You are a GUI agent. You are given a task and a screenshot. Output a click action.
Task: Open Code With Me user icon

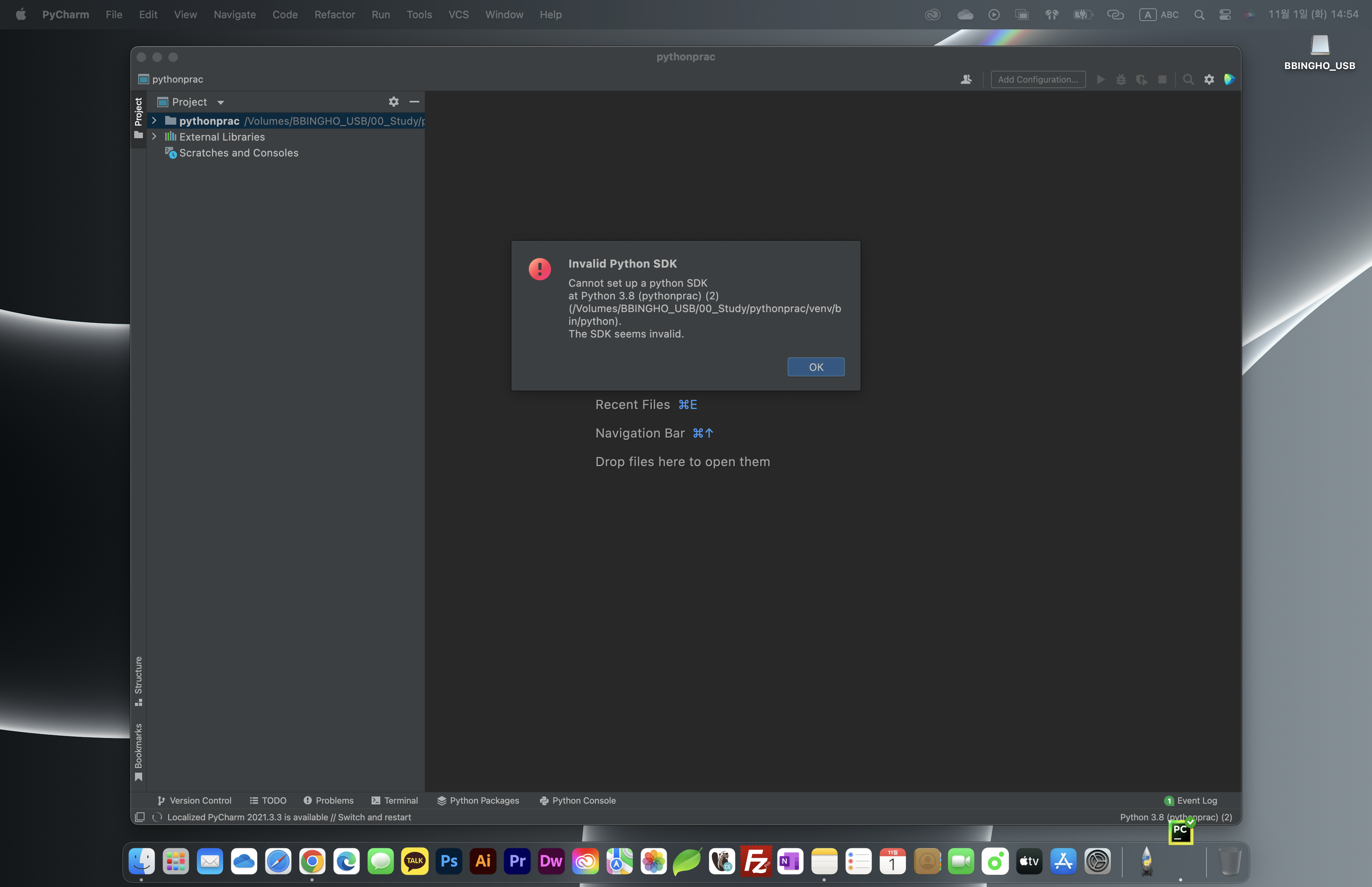tap(966, 79)
